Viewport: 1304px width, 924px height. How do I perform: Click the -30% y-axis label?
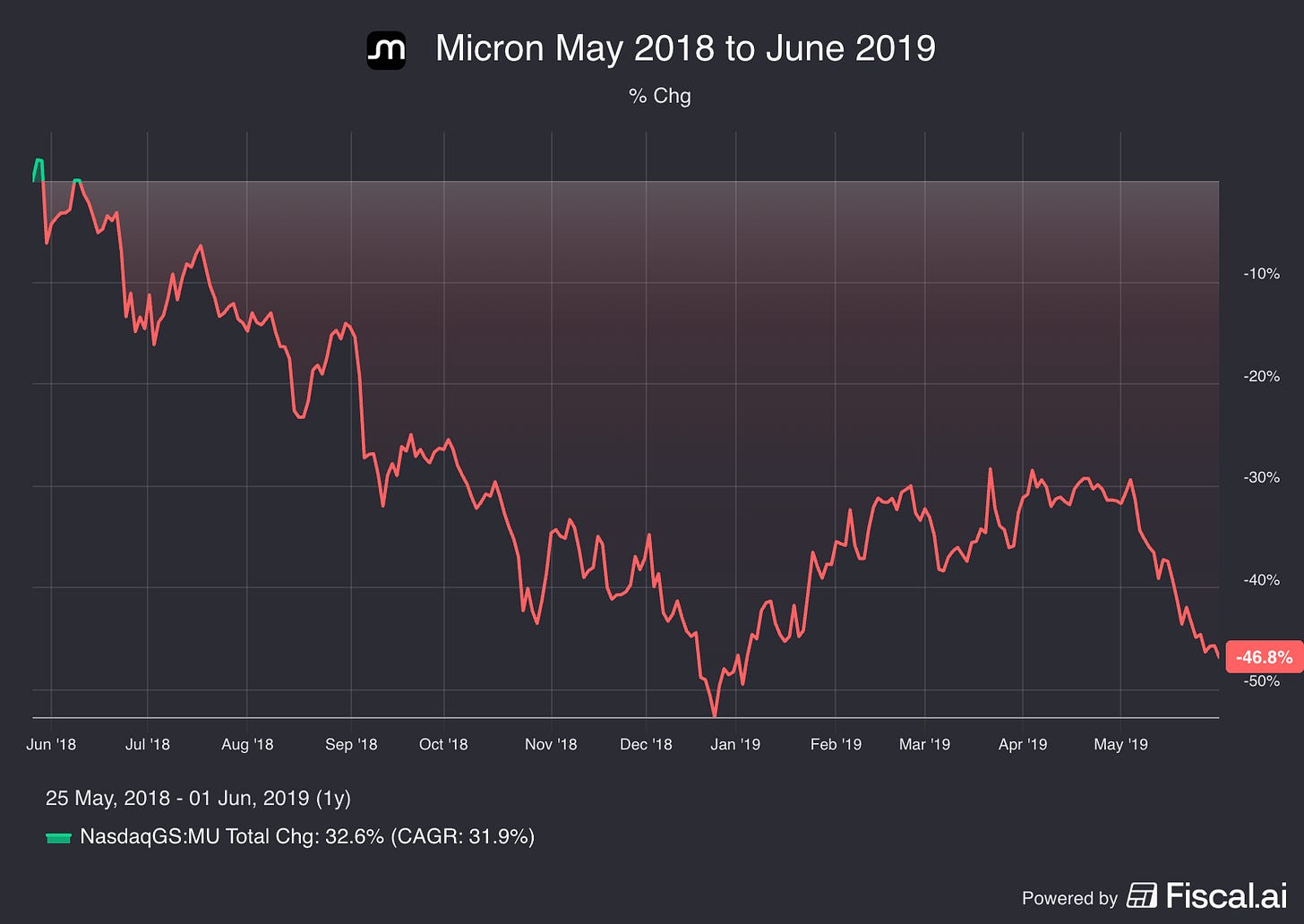(1261, 477)
